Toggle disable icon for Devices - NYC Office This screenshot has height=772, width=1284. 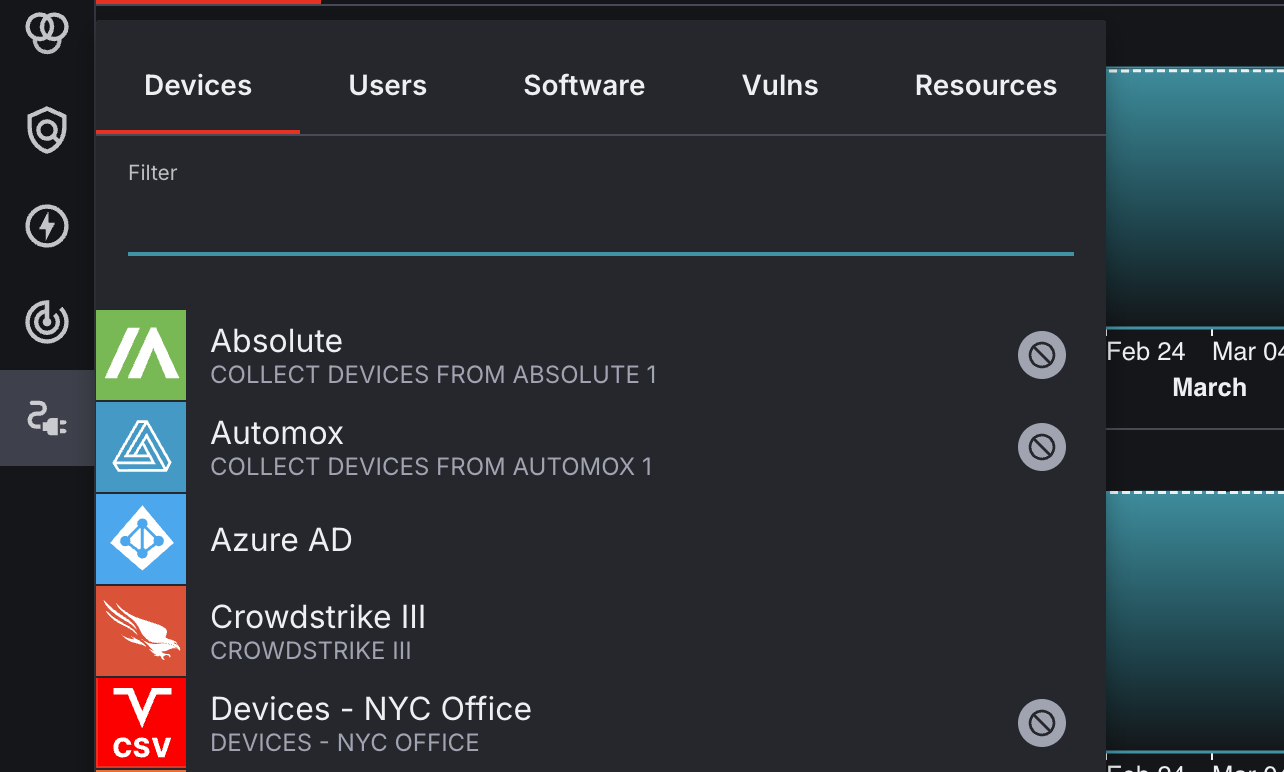point(1042,723)
